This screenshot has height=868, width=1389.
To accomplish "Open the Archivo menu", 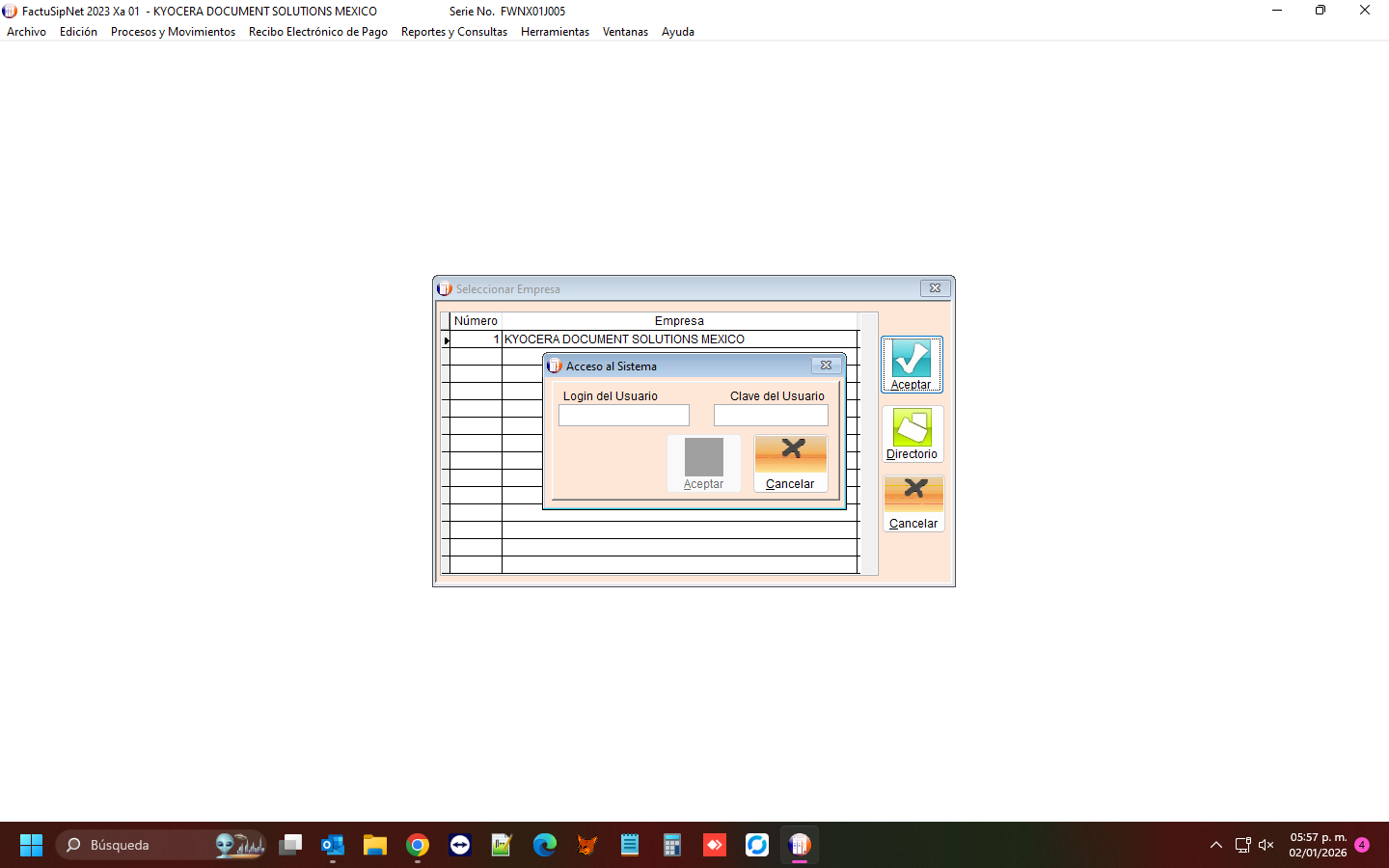I will coord(26,32).
